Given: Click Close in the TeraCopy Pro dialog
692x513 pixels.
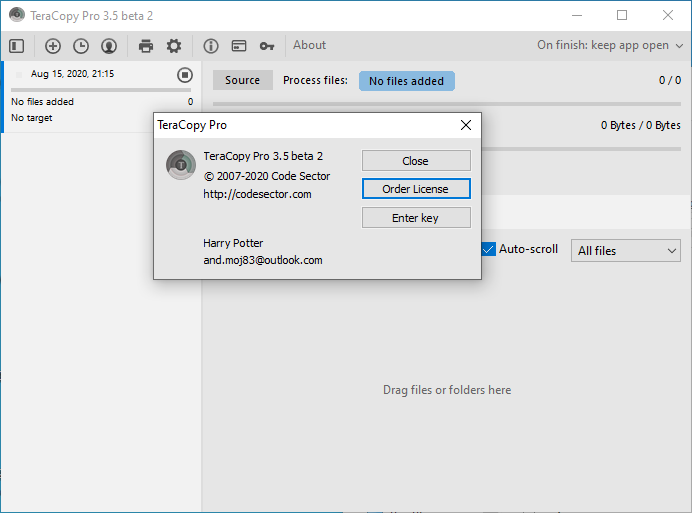Looking at the screenshot, I should pos(416,161).
